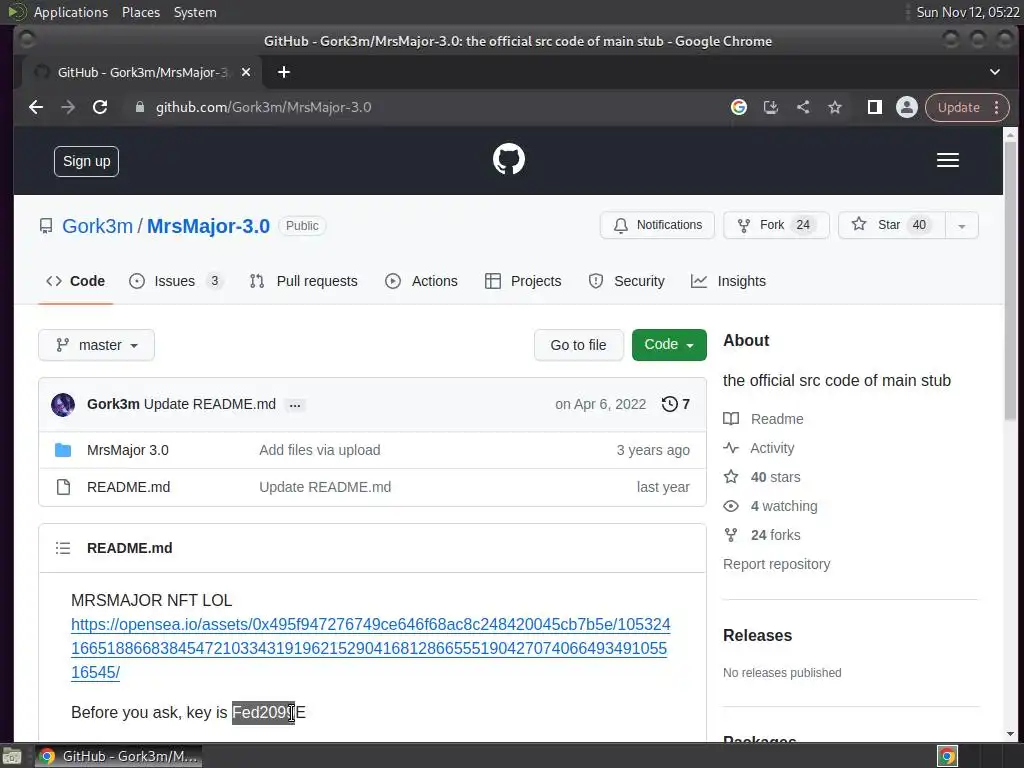Open the Projects tab
The image size is (1024, 768).
(523, 281)
